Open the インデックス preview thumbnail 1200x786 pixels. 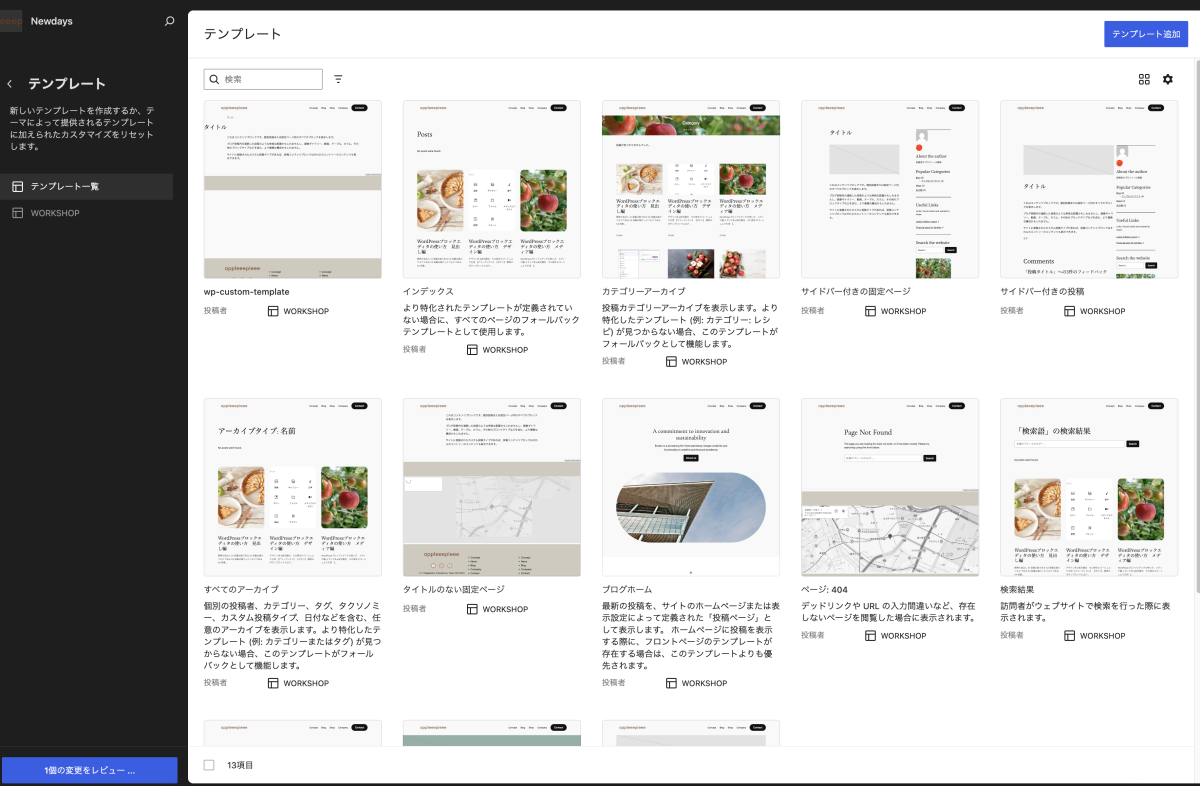(x=492, y=189)
